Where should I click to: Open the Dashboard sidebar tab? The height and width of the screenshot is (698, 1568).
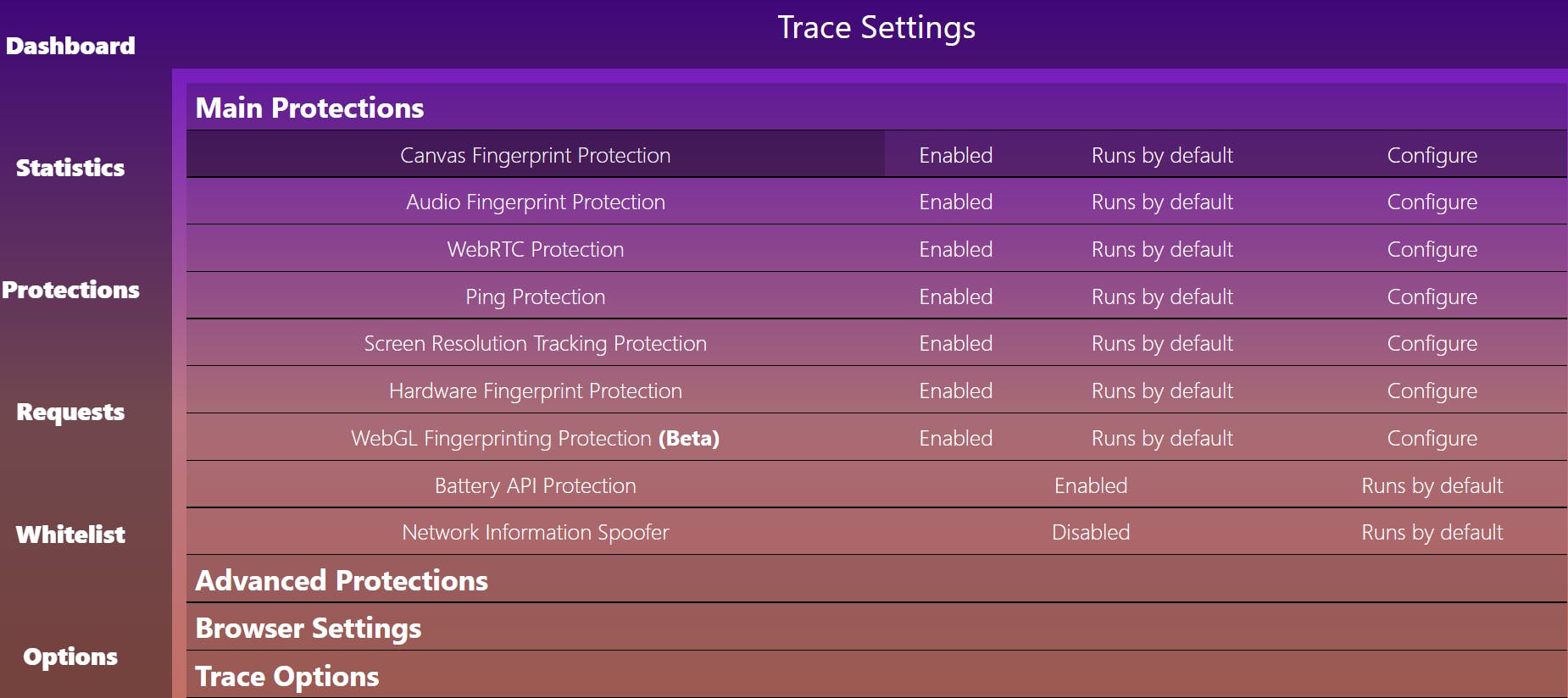[70, 46]
